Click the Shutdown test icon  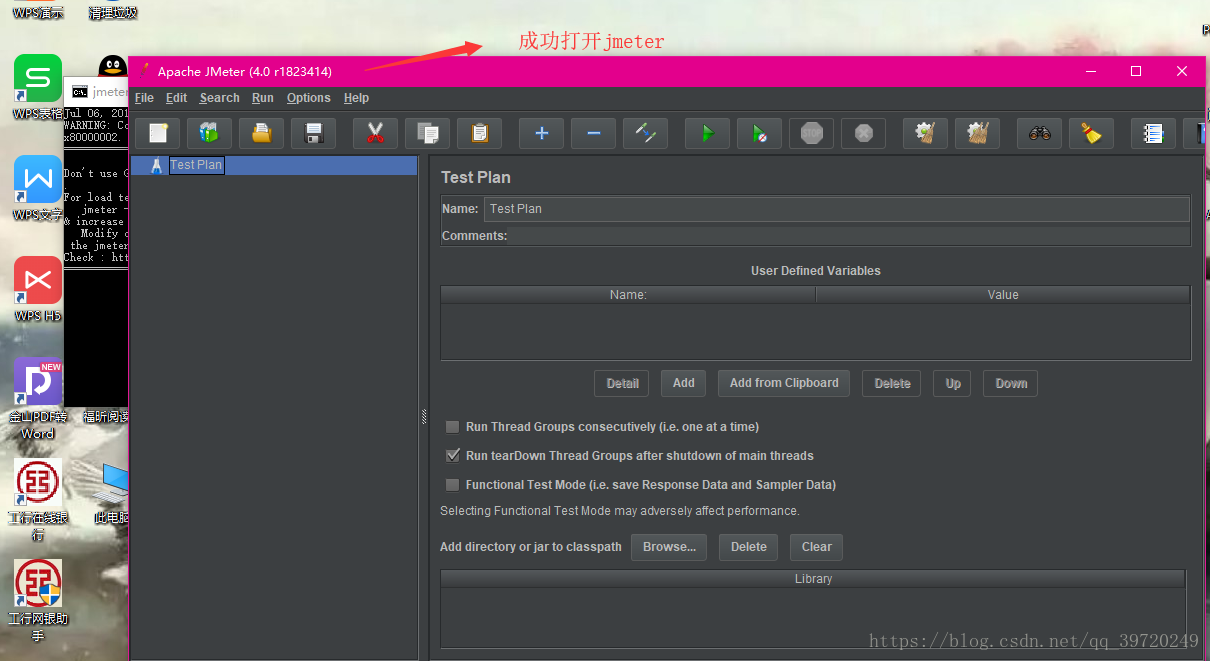[863, 133]
